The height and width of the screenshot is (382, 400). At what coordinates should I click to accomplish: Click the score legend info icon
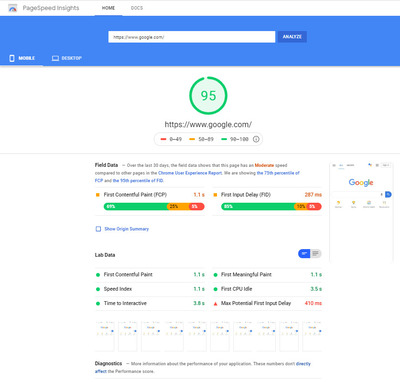coord(256,139)
